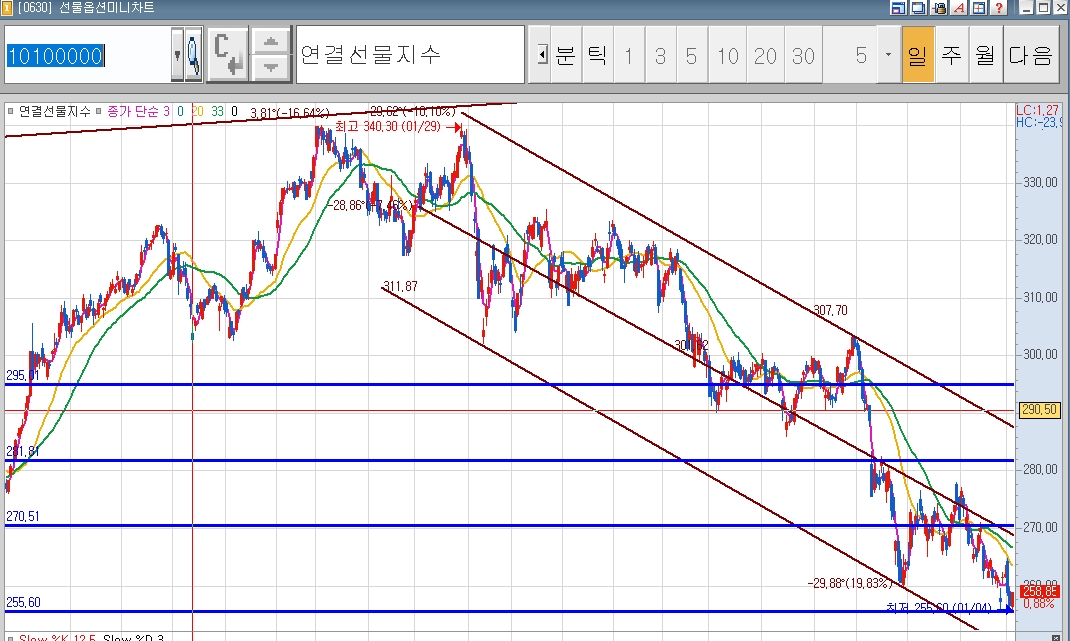Open the symbol search magnifier icon
The height and width of the screenshot is (641, 1070).
tap(193, 55)
